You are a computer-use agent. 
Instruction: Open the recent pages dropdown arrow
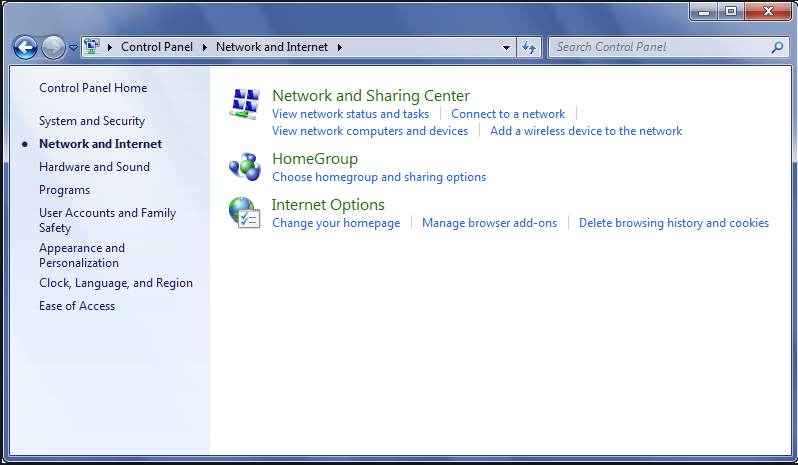pyautogui.click(x=73, y=48)
